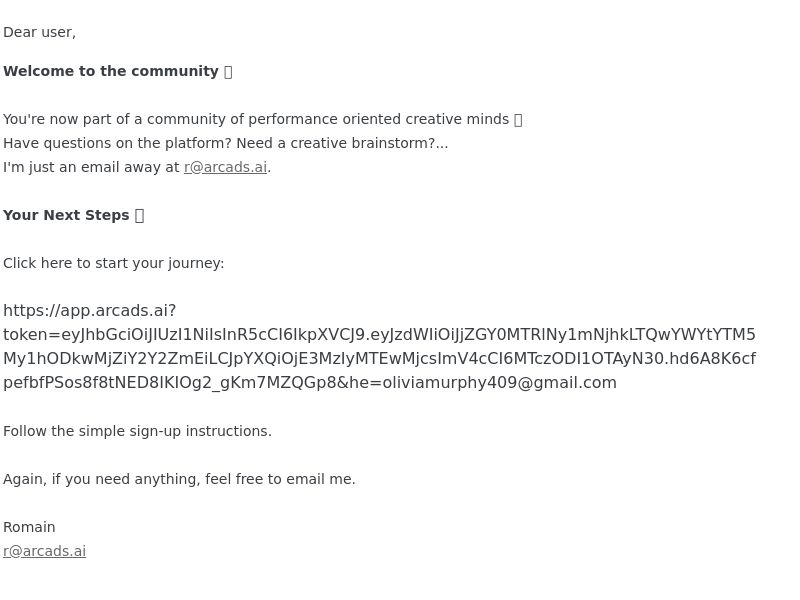
Task: Click the "You're now part of a community" sentence
Action: tap(256, 119)
